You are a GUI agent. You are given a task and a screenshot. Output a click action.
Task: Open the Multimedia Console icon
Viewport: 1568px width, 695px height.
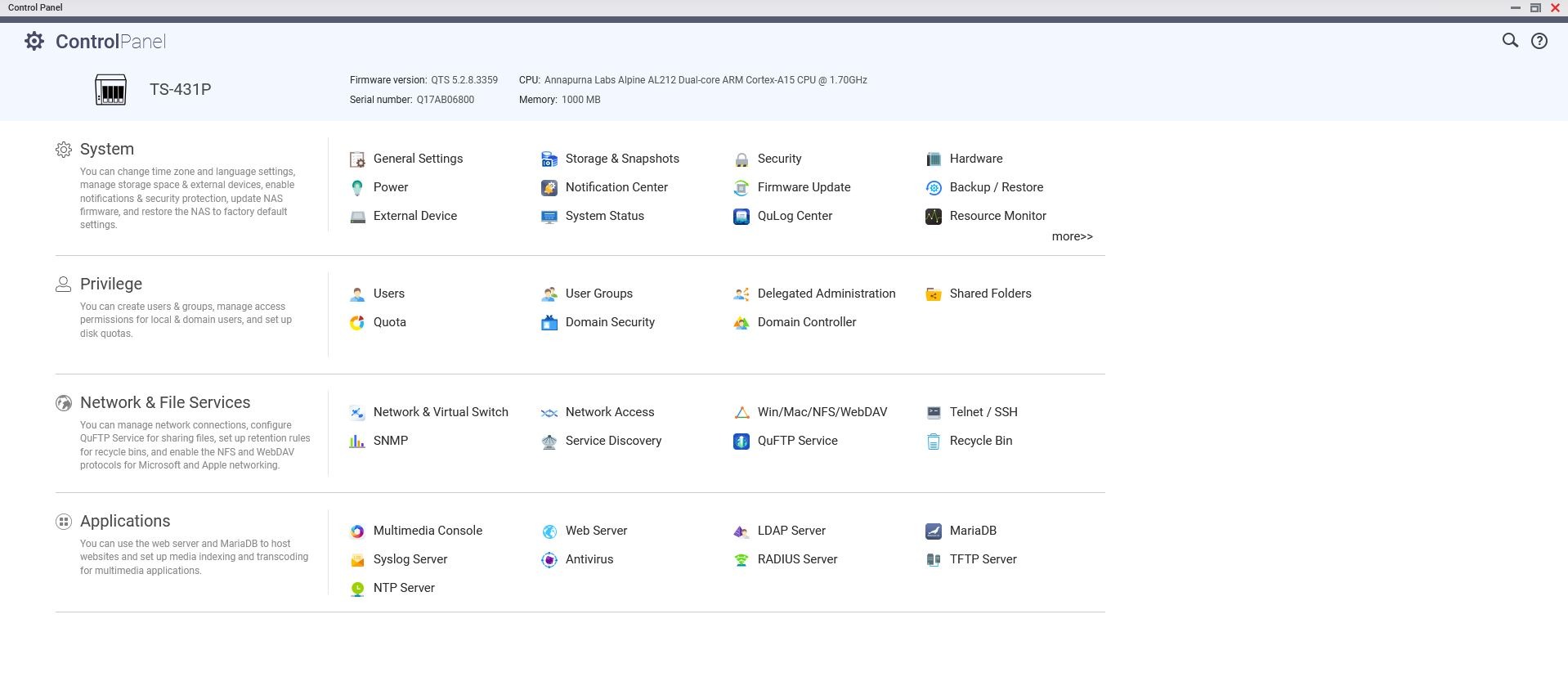357,531
